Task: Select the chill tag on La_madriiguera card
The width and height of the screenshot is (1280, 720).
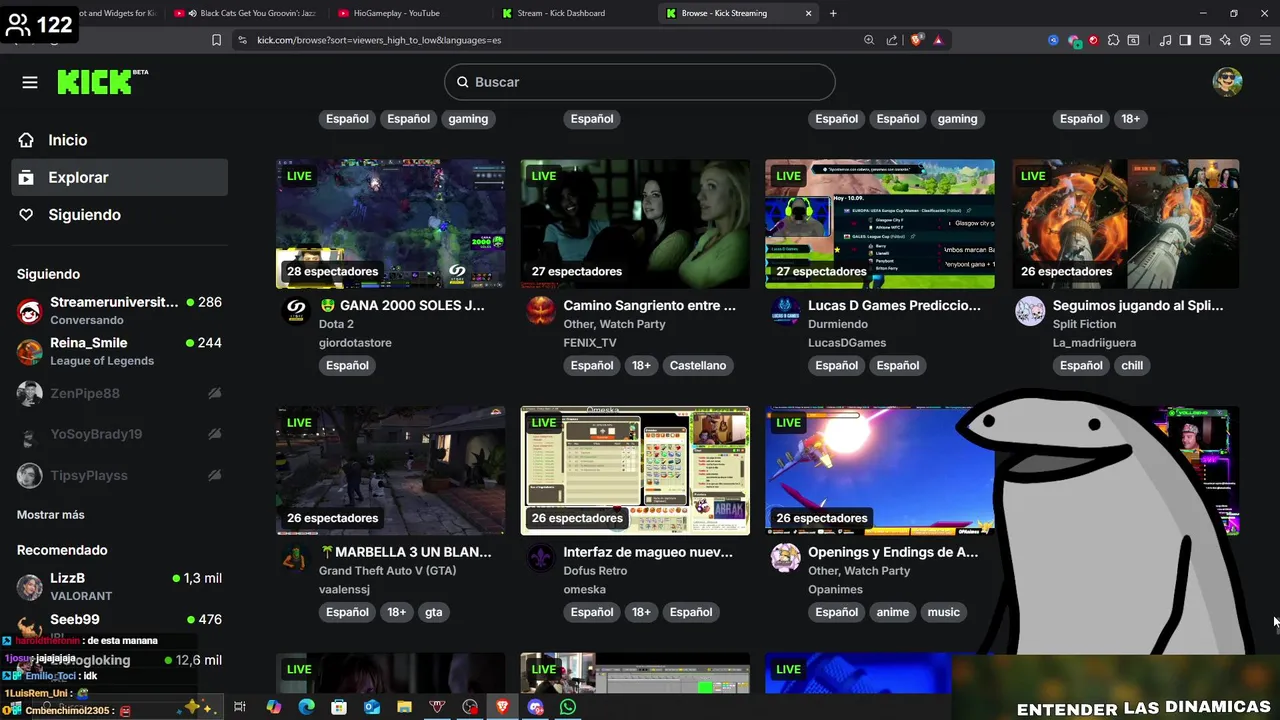Action: (1132, 365)
